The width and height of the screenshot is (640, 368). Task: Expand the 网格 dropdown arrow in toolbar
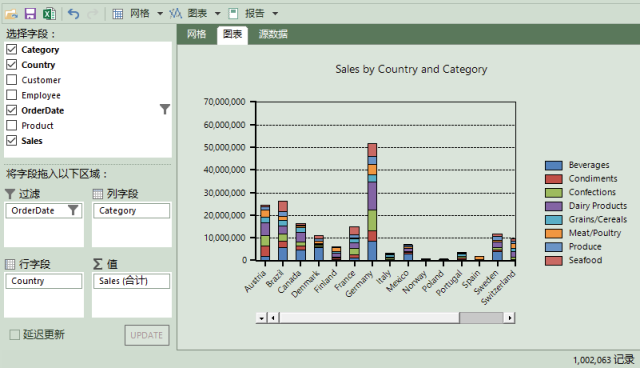click(160, 14)
